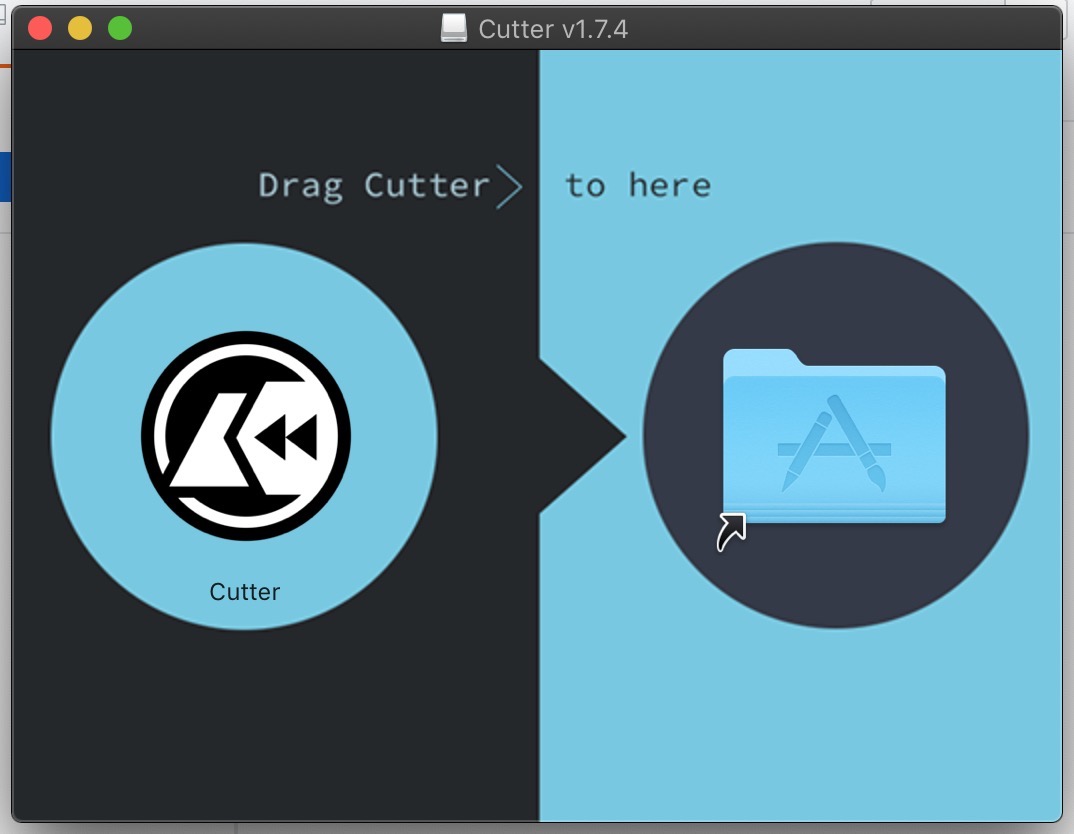Select the Cutter application icon
This screenshot has height=834, width=1074.
pos(245,434)
